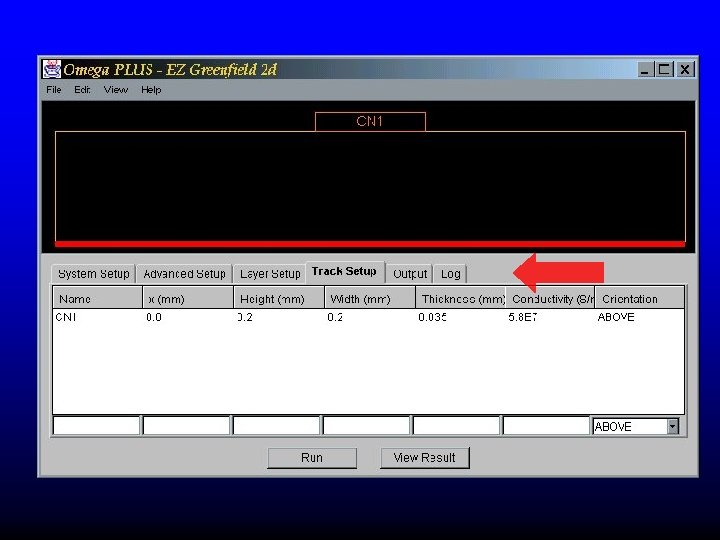Viewport: 720px width, 540px height.
Task: Click the Run button
Action: click(312, 458)
